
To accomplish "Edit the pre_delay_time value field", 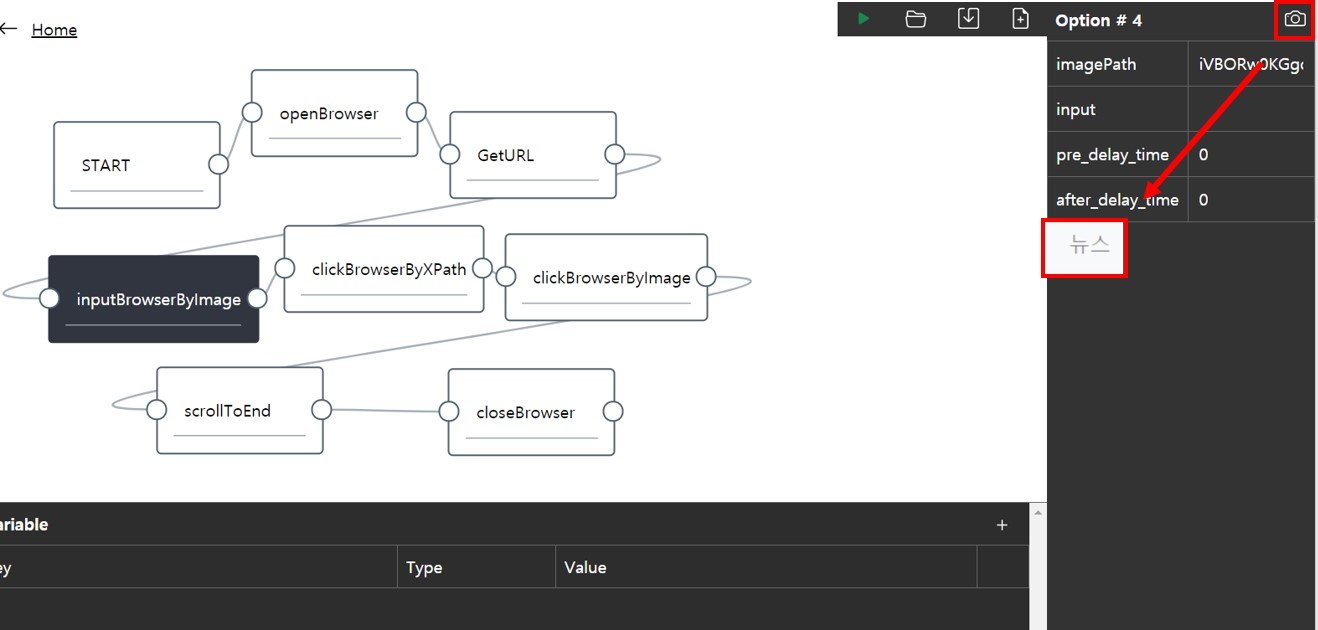I will tap(1250, 155).
